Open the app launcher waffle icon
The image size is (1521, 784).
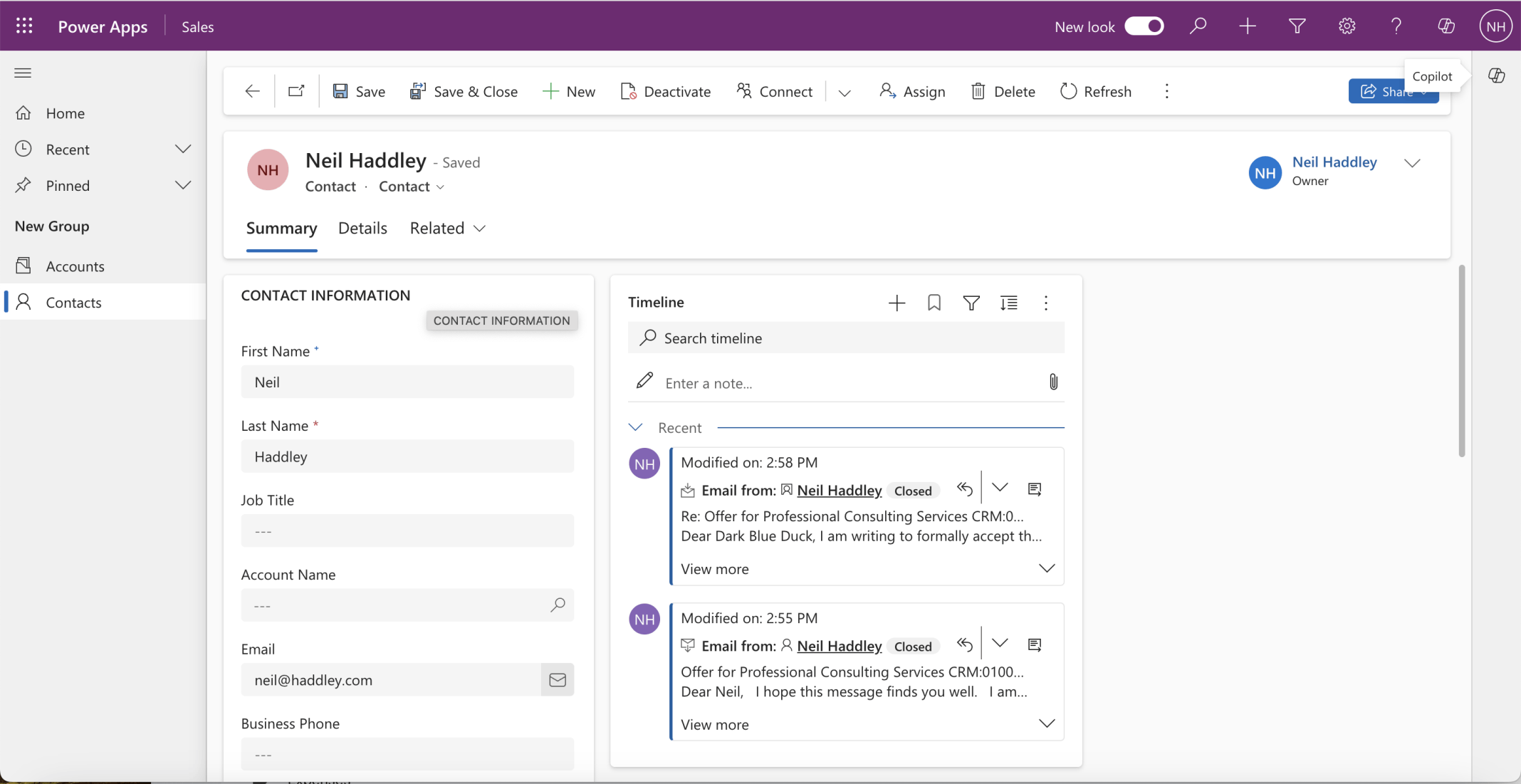tap(24, 26)
